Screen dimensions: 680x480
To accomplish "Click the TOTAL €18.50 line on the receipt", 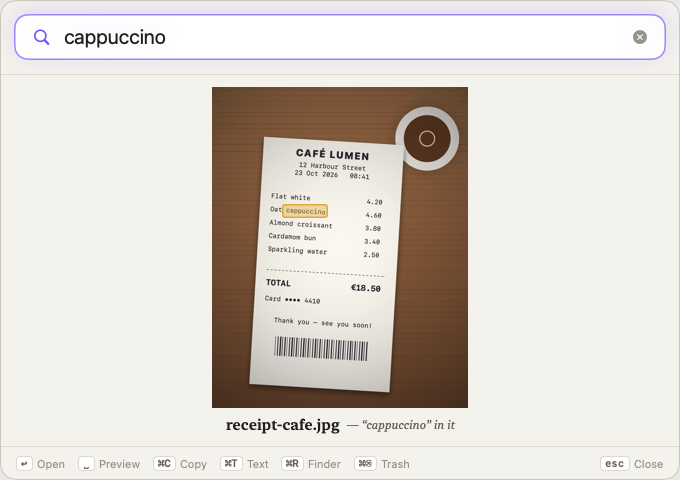I will tap(323, 286).
